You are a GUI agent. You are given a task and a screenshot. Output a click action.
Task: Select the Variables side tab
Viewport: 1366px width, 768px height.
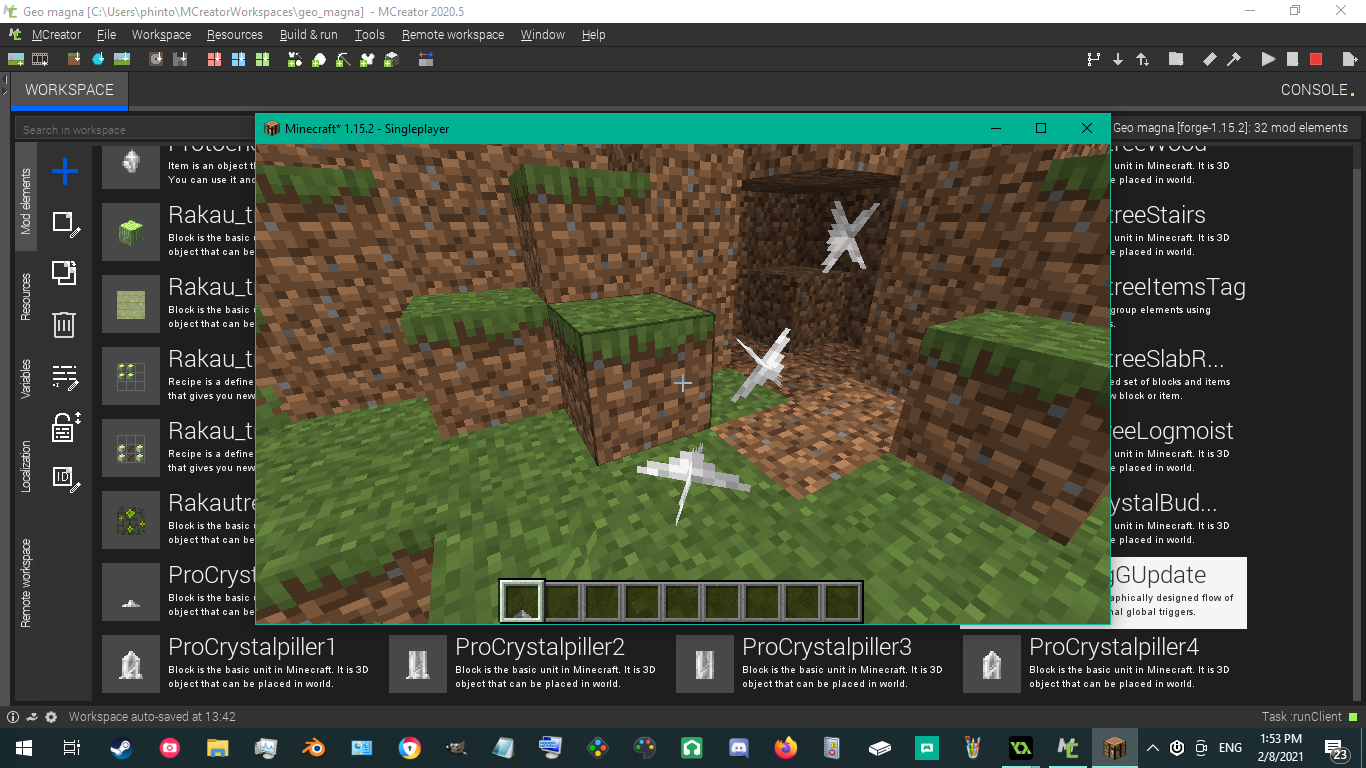[x=26, y=379]
